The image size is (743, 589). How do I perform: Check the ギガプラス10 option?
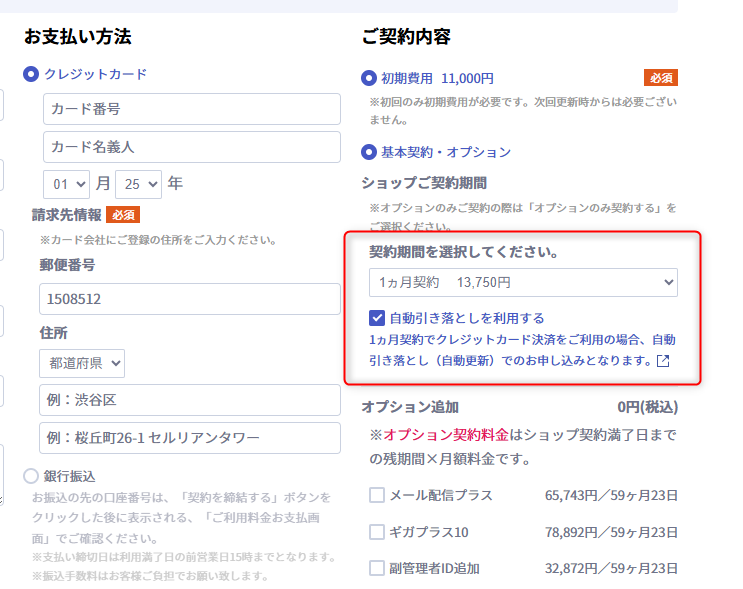tap(377, 532)
